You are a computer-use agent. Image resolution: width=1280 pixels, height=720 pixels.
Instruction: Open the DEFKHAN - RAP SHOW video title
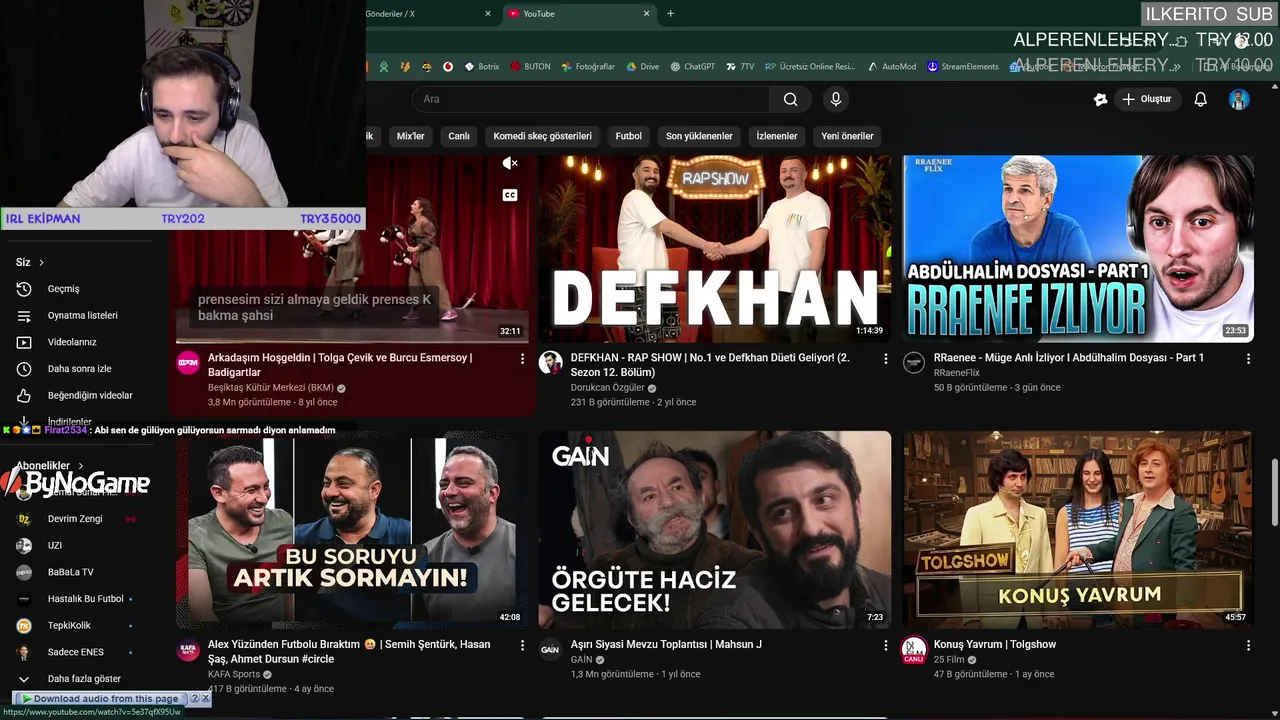tap(710, 364)
